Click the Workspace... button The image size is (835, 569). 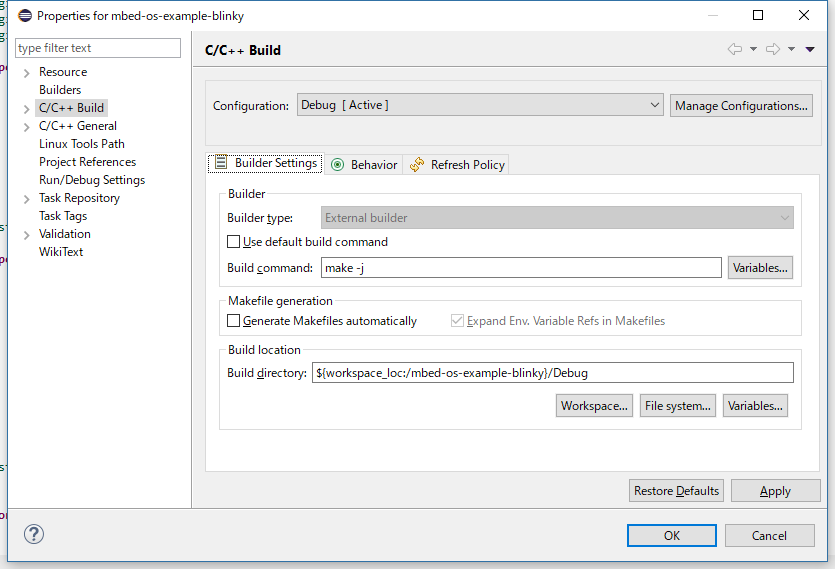[x=594, y=405]
